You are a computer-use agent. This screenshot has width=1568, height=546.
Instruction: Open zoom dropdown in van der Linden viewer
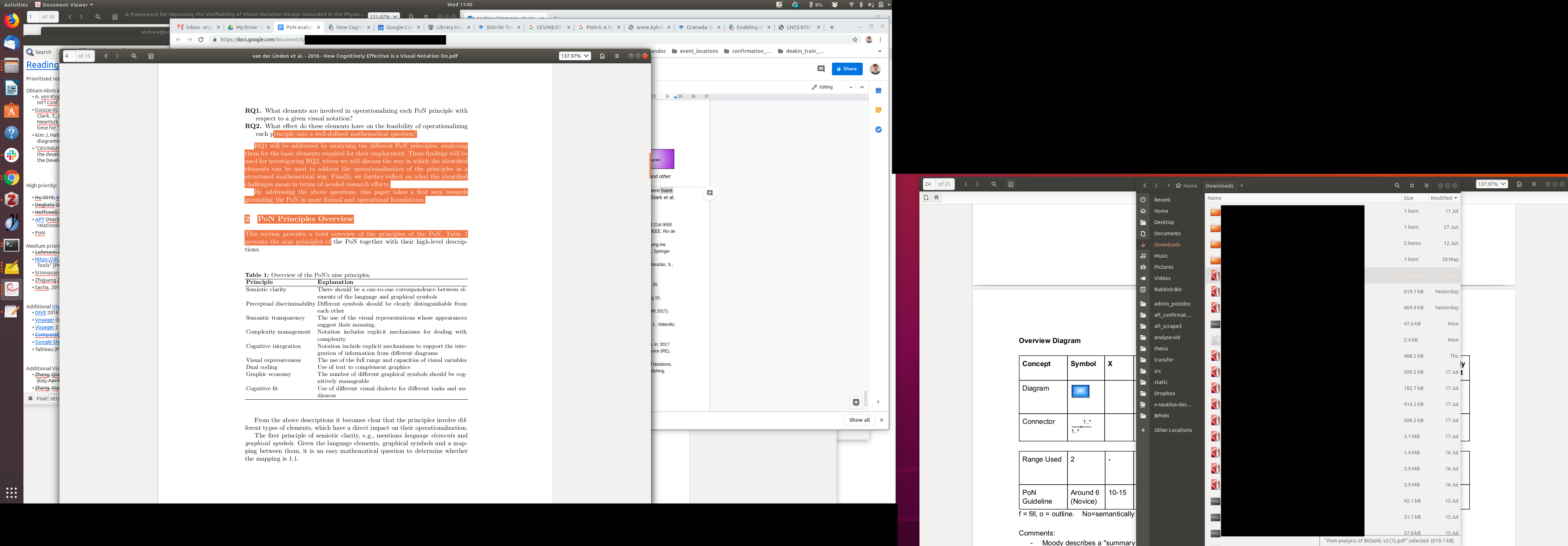(x=575, y=56)
